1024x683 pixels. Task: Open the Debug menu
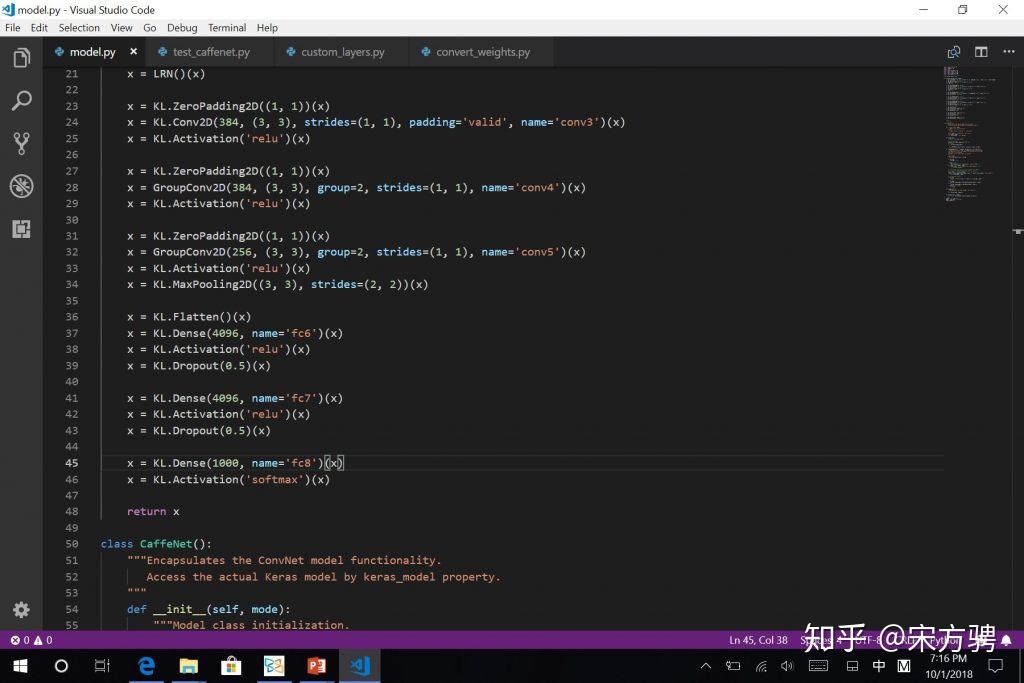(182, 27)
